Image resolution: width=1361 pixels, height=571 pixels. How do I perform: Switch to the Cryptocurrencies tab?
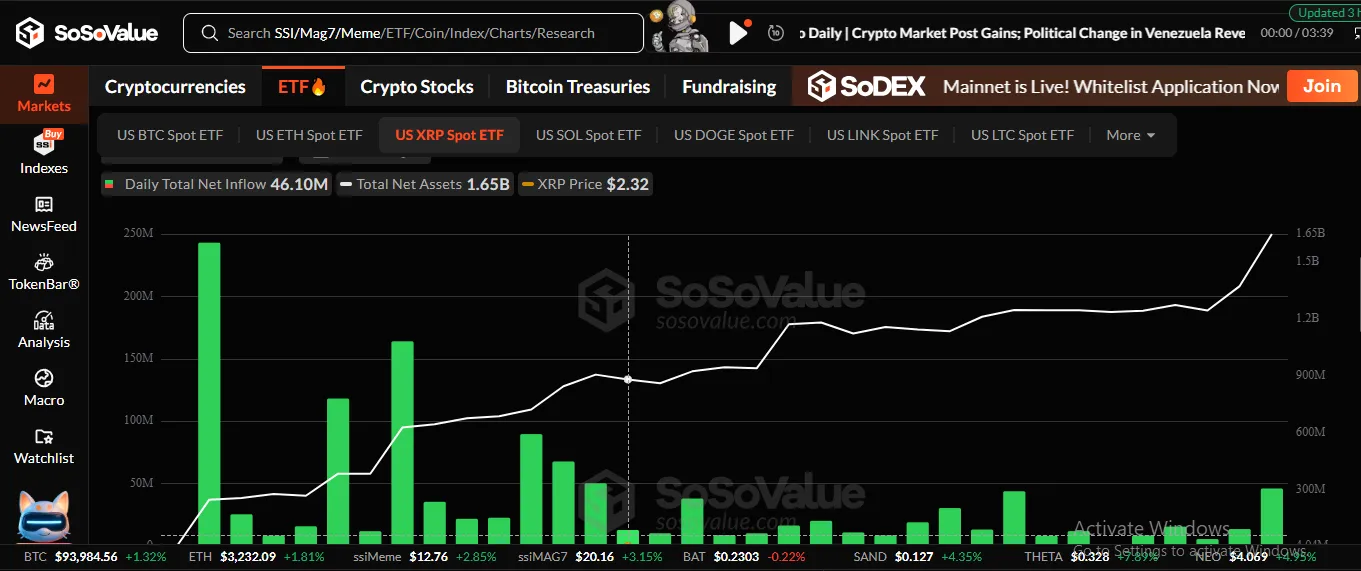click(x=175, y=87)
